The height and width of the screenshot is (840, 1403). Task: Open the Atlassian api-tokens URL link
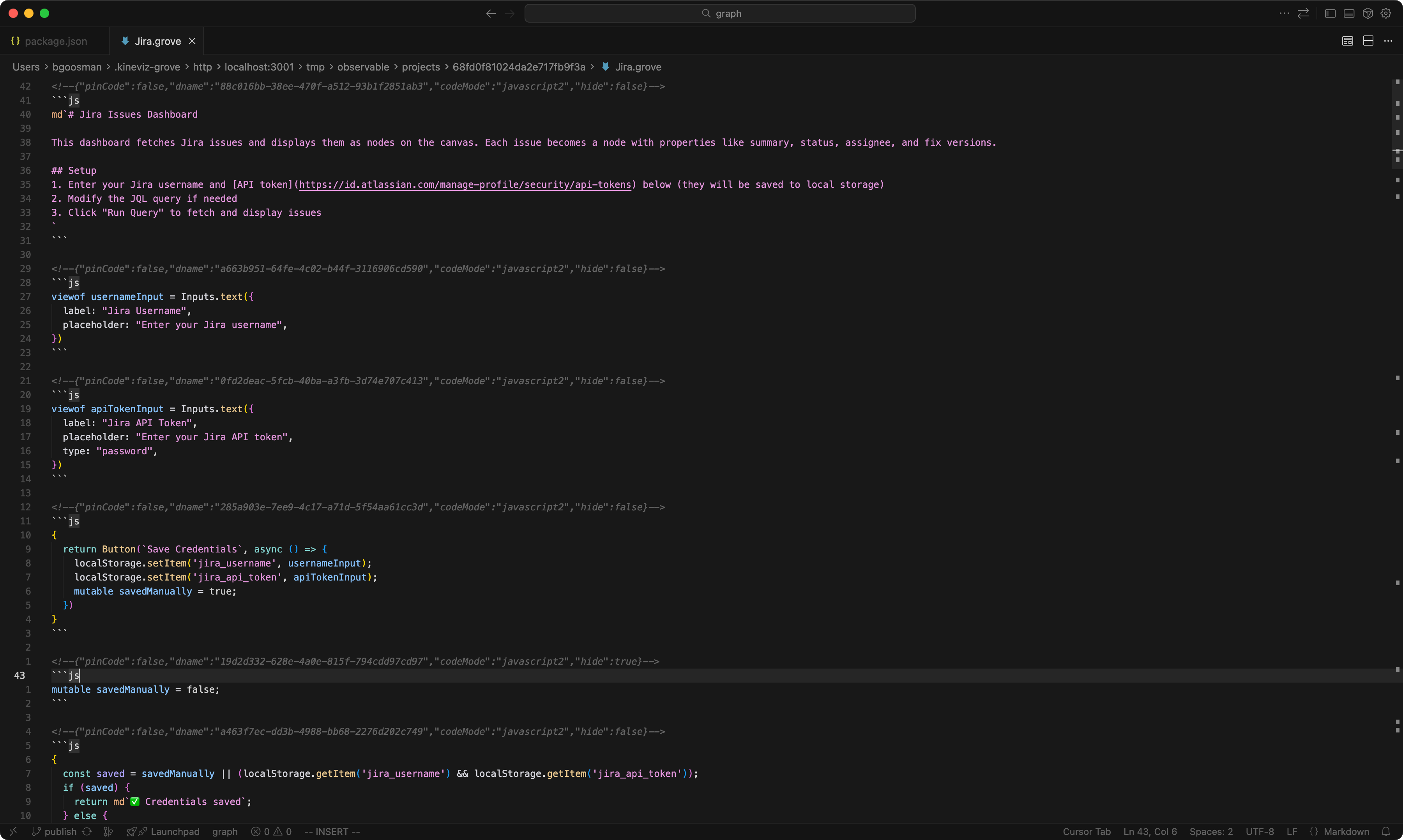coord(465,185)
